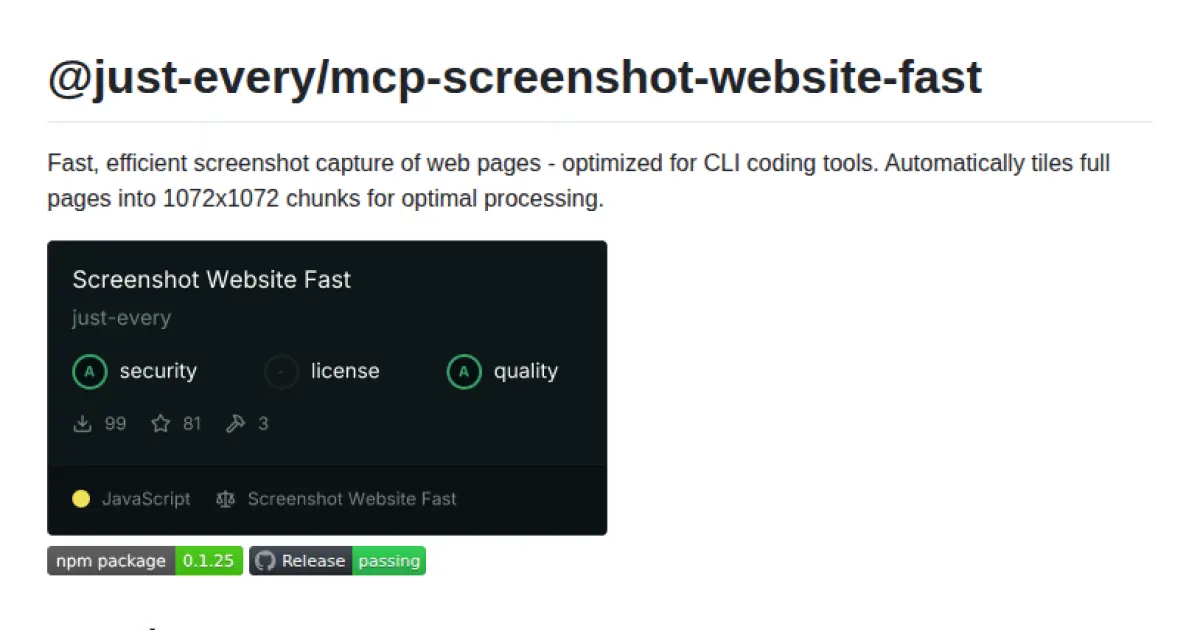Open the Screenshot Website Fast card title
This screenshot has height=630, width=1200.
click(211, 280)
